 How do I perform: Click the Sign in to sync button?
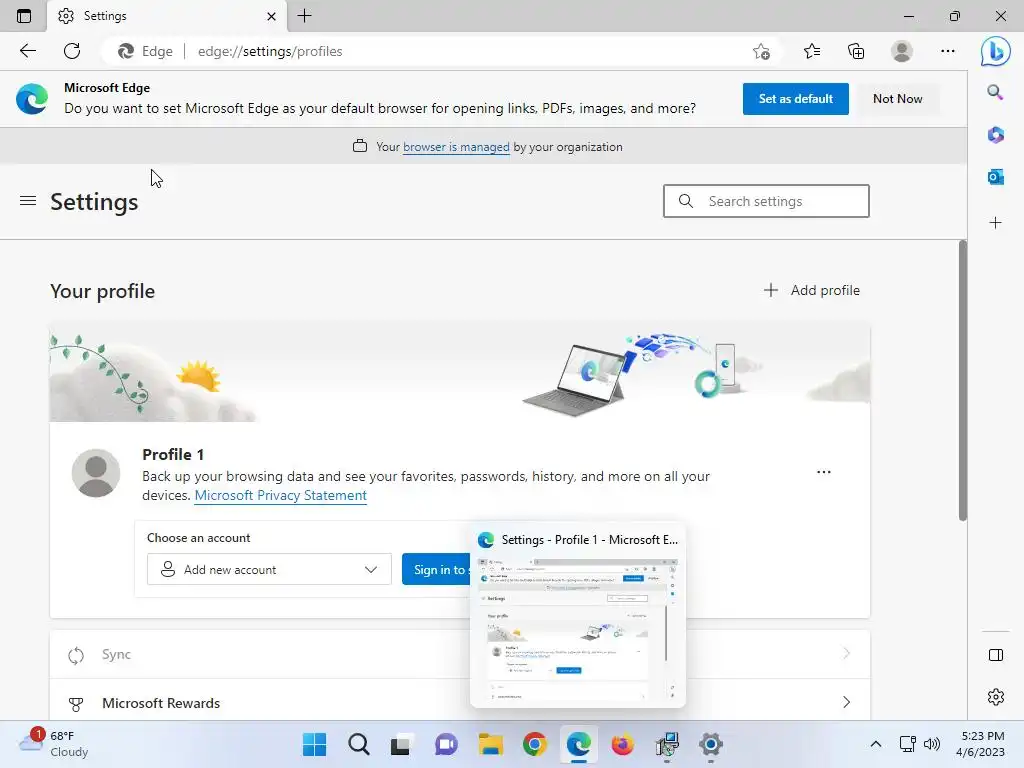(436, 569)
